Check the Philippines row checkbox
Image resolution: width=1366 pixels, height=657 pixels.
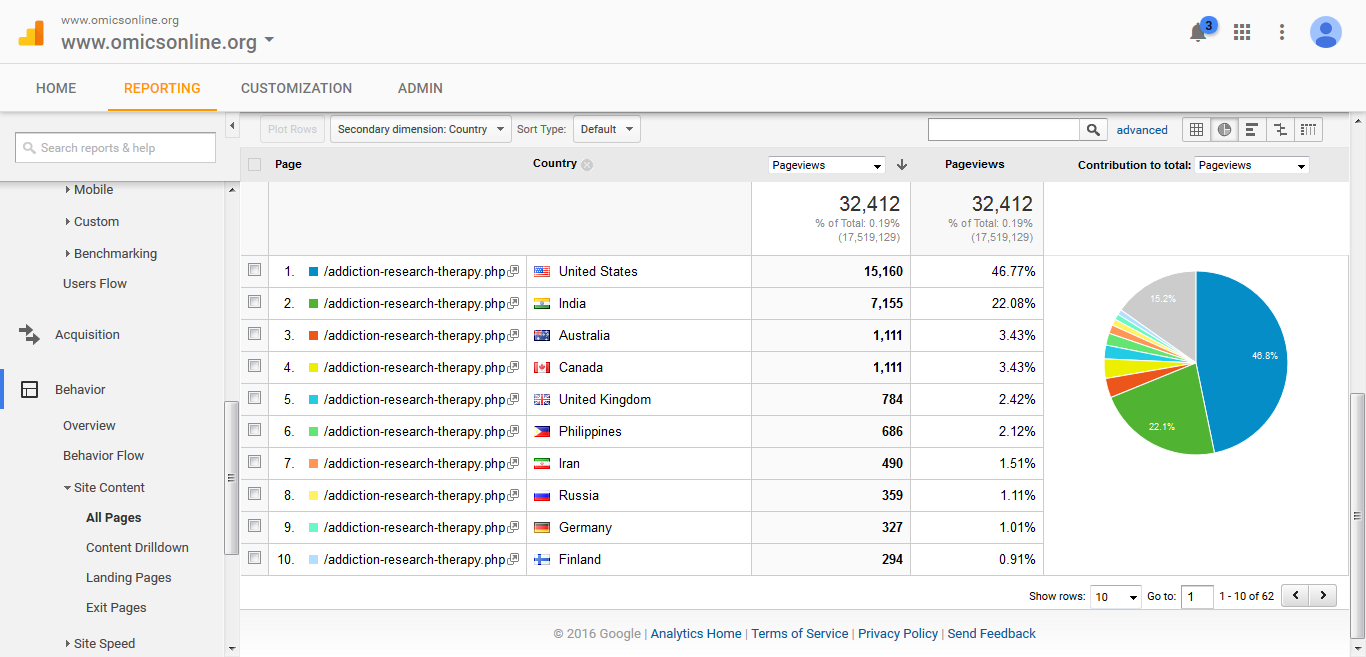[254, 430]
